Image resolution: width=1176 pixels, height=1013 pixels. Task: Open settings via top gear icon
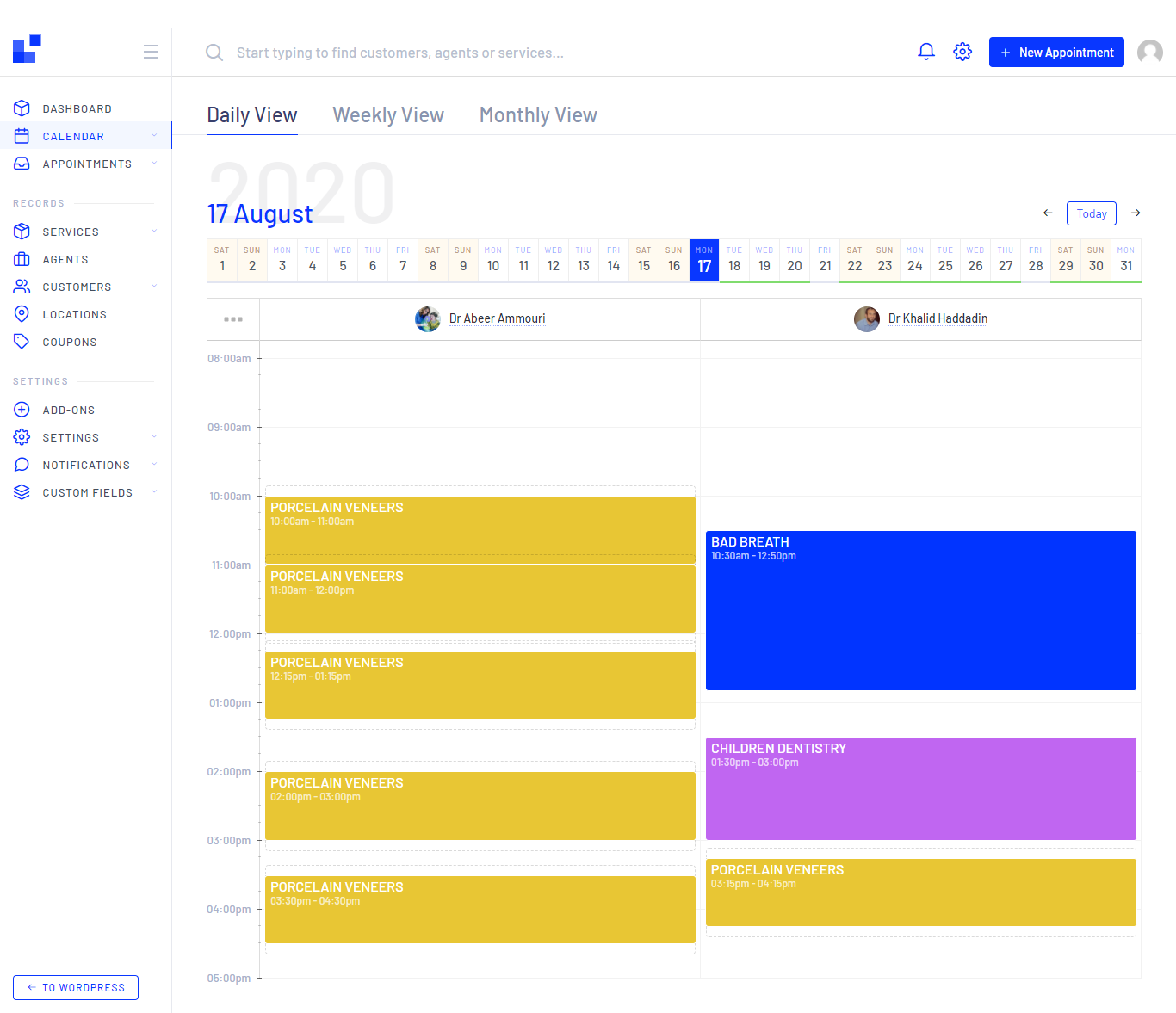coord(962,52)
